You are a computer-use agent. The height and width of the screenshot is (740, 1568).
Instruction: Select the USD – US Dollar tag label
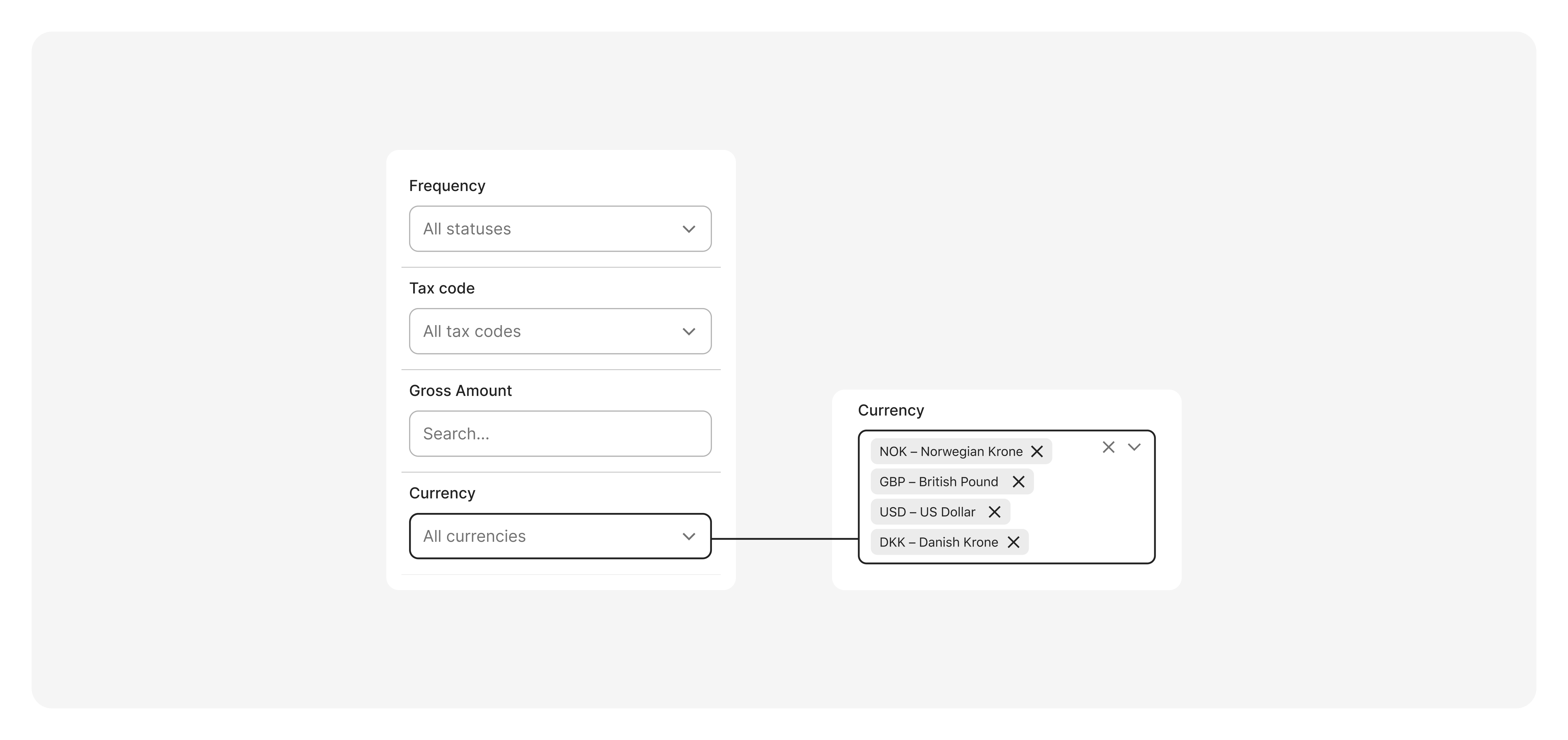(927, 512)
